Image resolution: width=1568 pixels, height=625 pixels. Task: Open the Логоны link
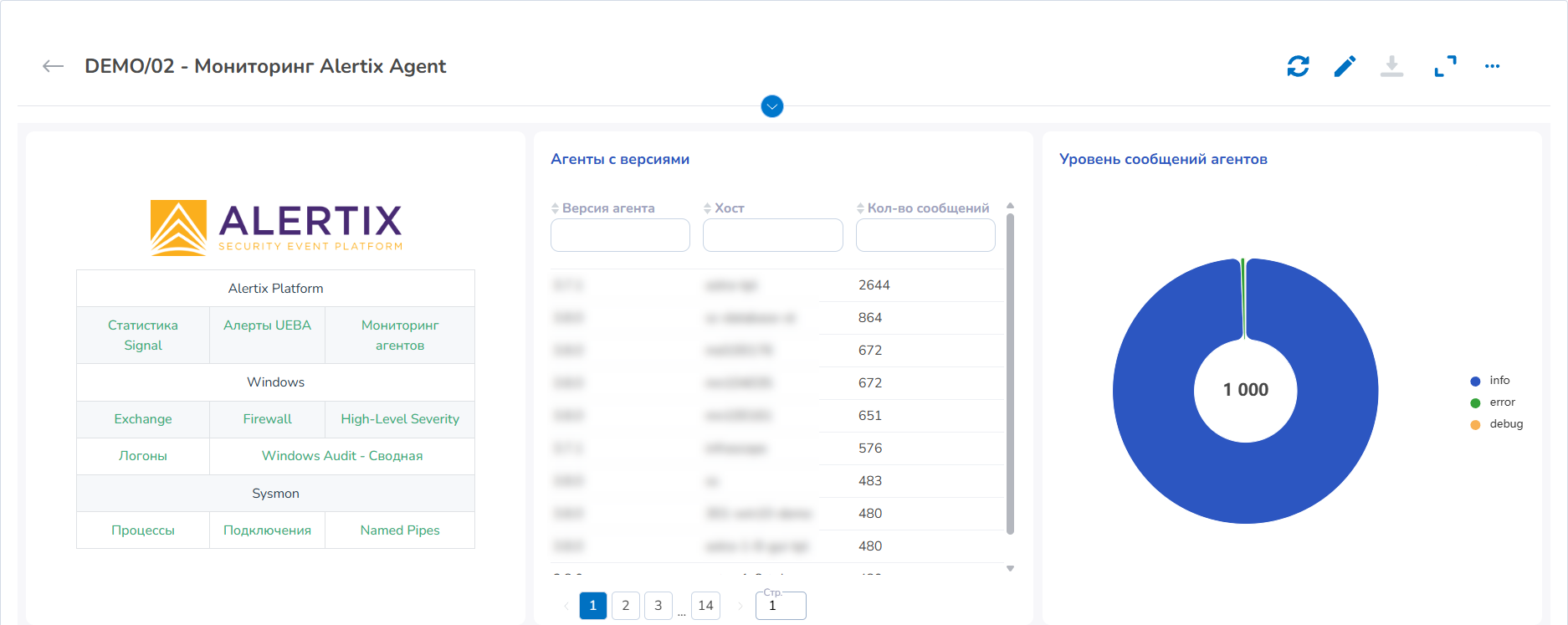point(143,455)
